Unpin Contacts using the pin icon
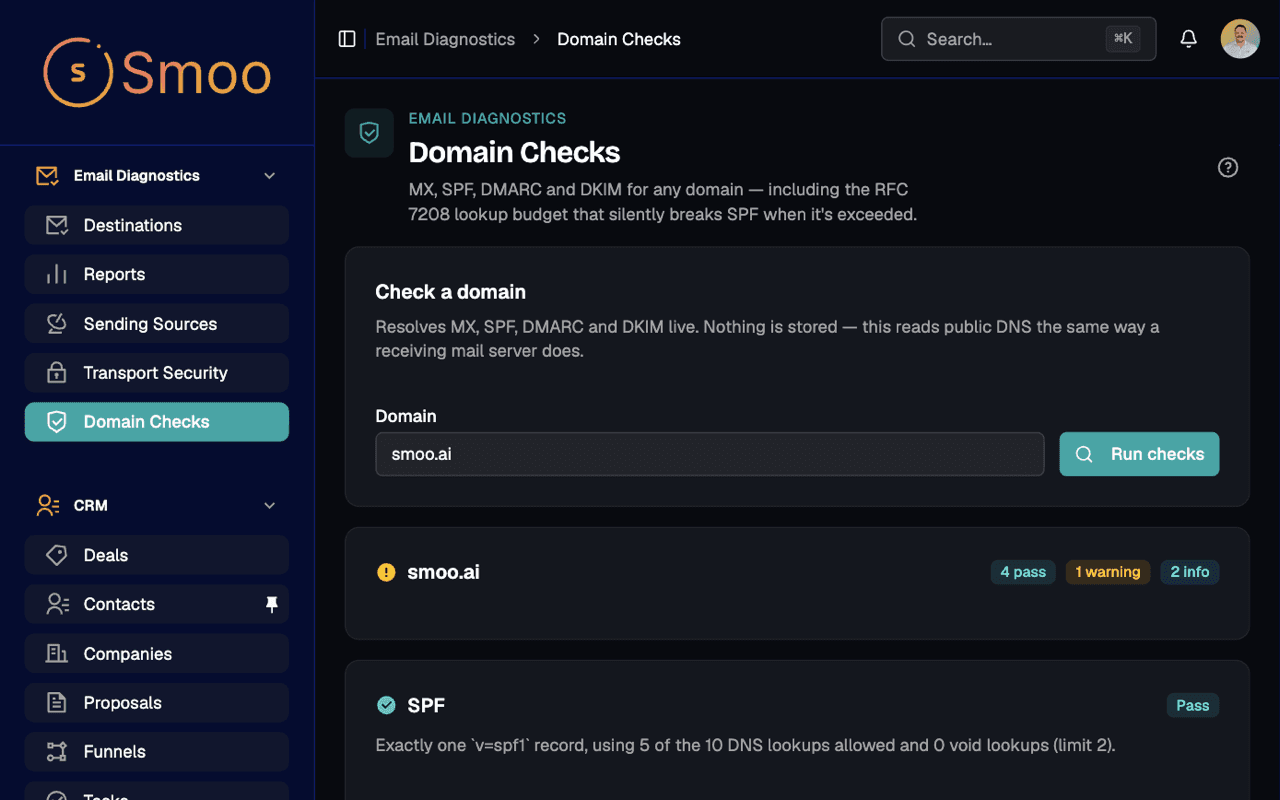Image resolution: width=1280 pixels, height=800 pixels. click(x=271, y=604)
